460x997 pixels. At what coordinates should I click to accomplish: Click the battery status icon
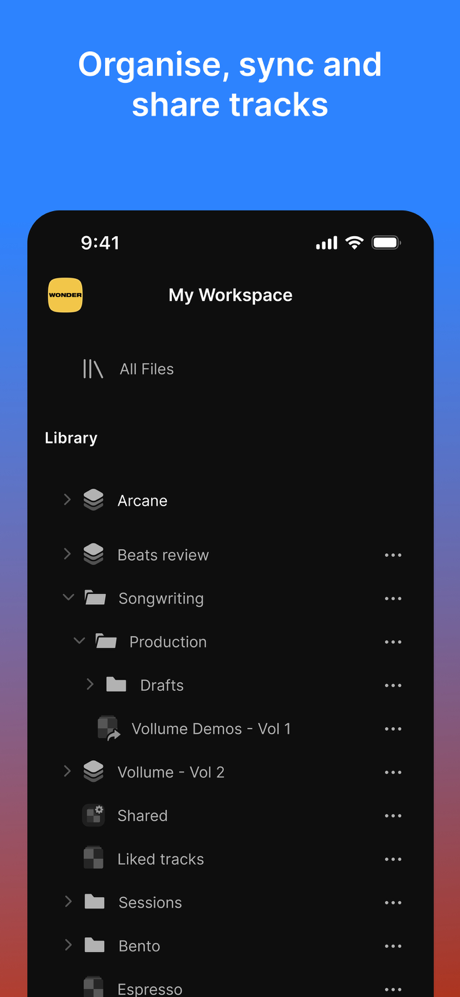tap(386, 242)
